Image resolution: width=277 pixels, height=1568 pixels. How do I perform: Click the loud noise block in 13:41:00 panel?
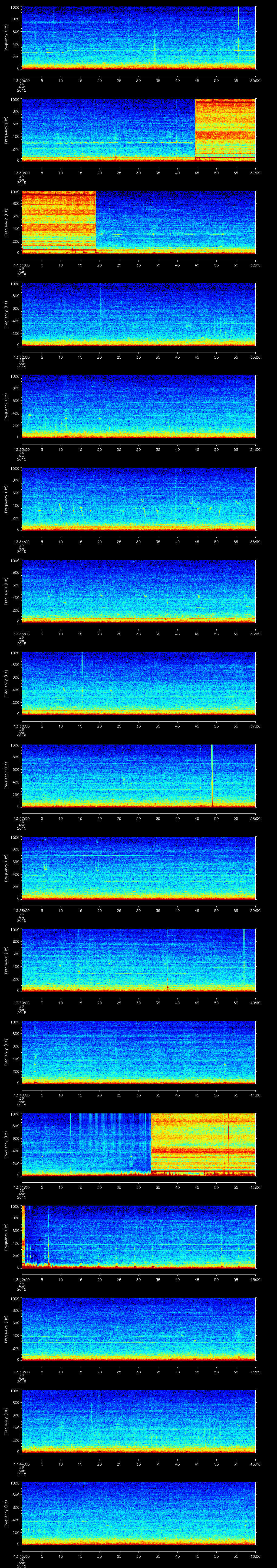coord(203,1144)
